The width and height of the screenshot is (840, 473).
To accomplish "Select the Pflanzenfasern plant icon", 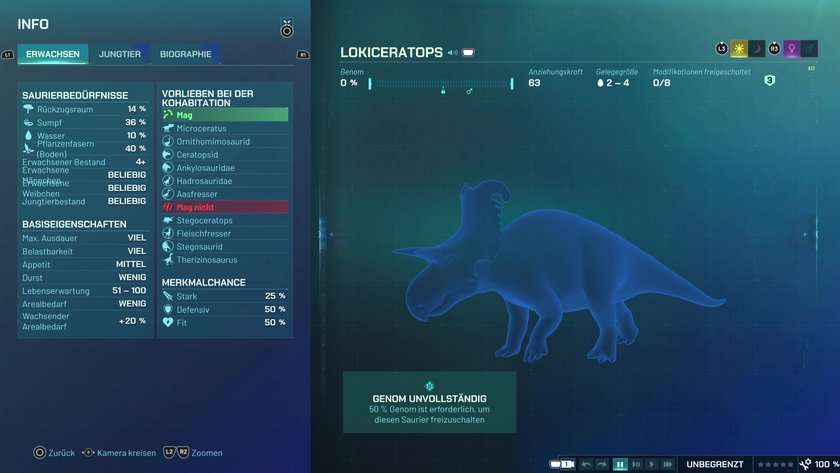I will point(28,149).
